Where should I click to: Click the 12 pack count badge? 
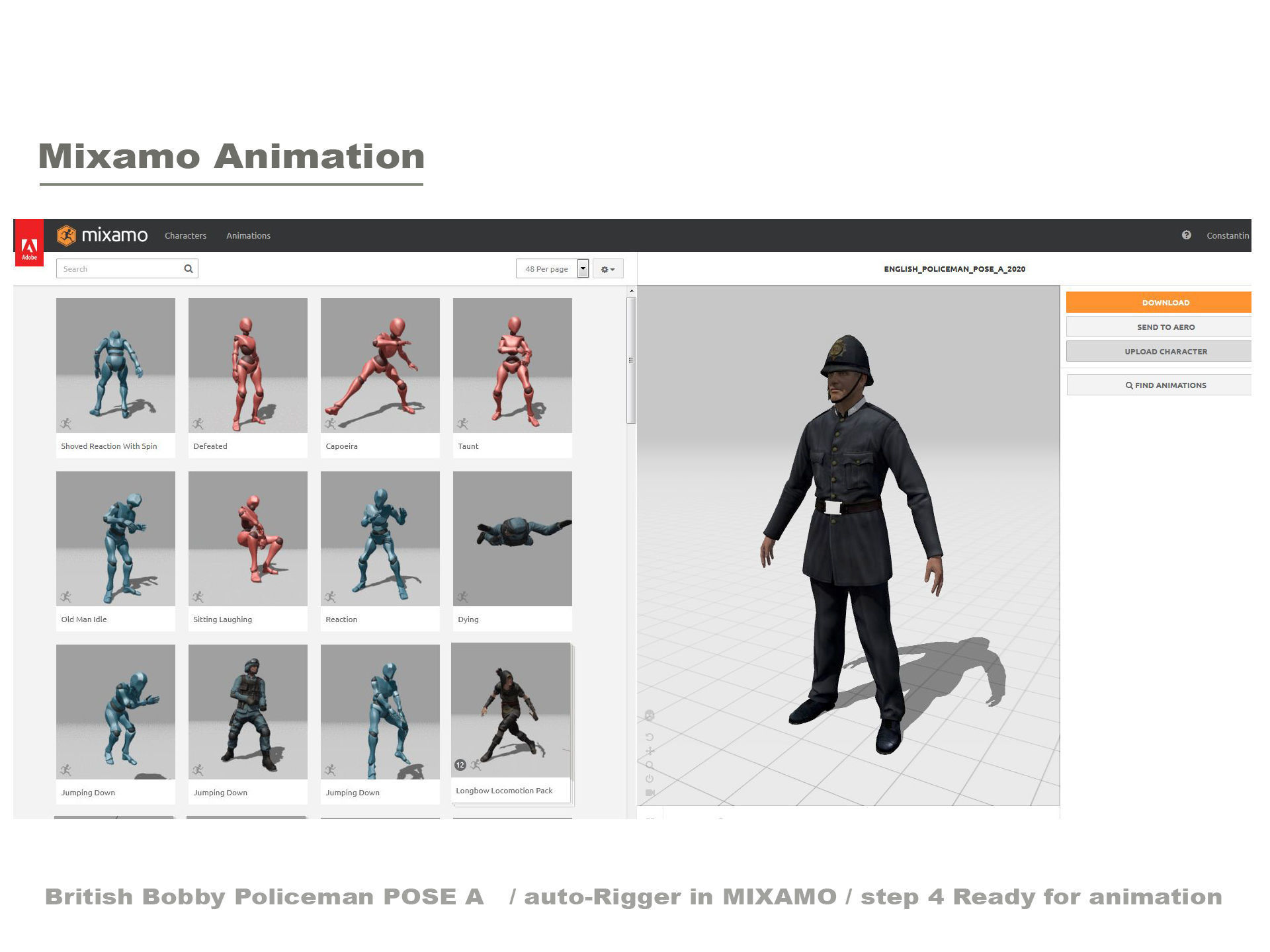460,765
